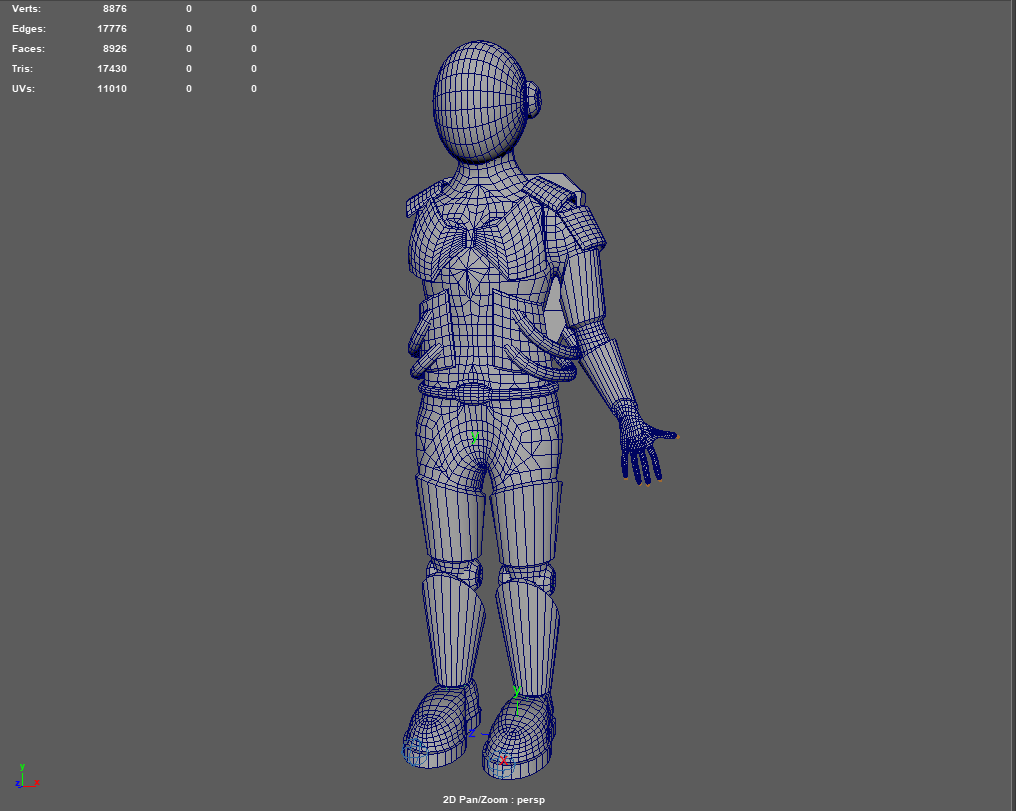The width and height of the screenshot is (1016, 811).
Task: Select the earpiece on the helmet side
Action: (536, 101)
